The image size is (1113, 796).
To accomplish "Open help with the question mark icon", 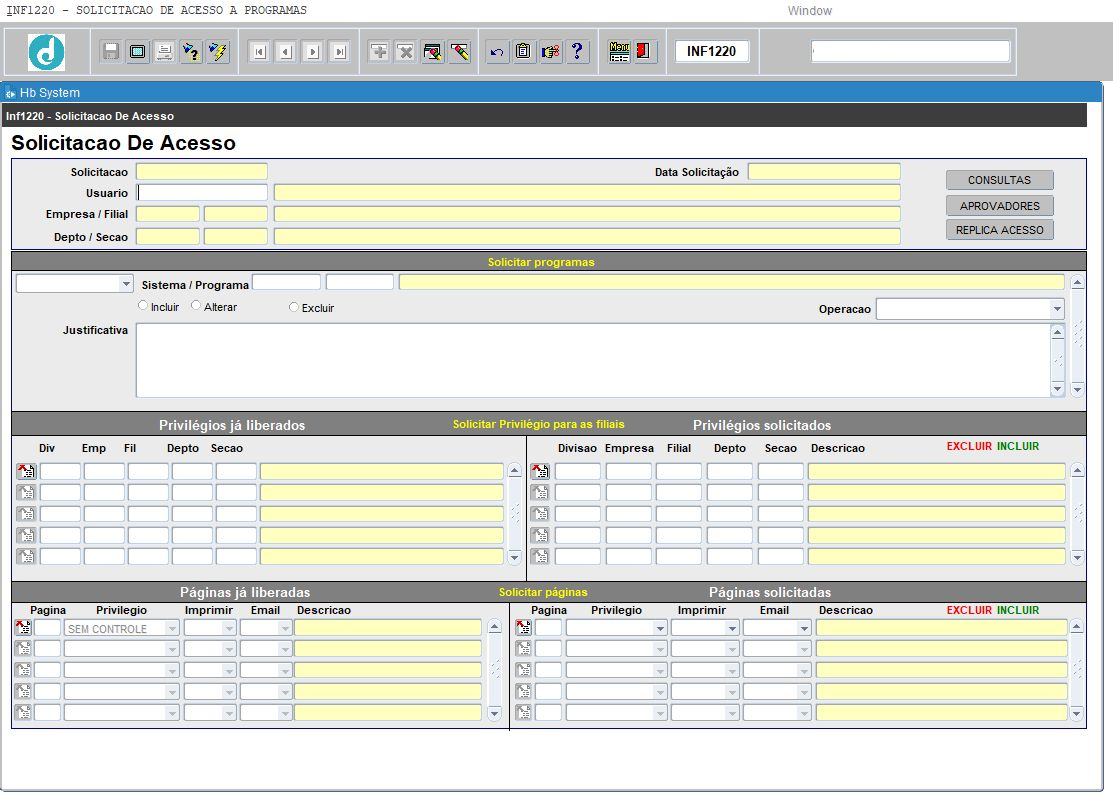I will (577, 51).
